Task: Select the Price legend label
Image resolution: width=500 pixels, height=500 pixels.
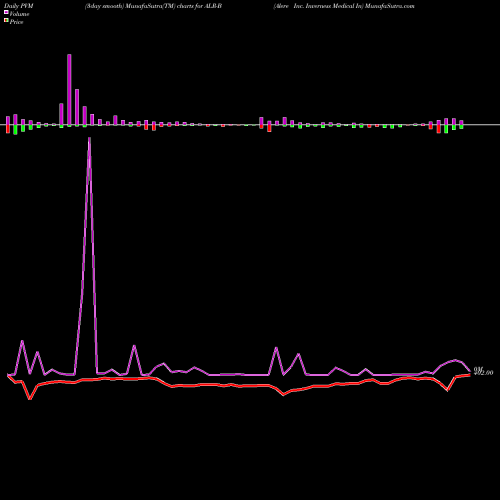Action: [16, 22]
